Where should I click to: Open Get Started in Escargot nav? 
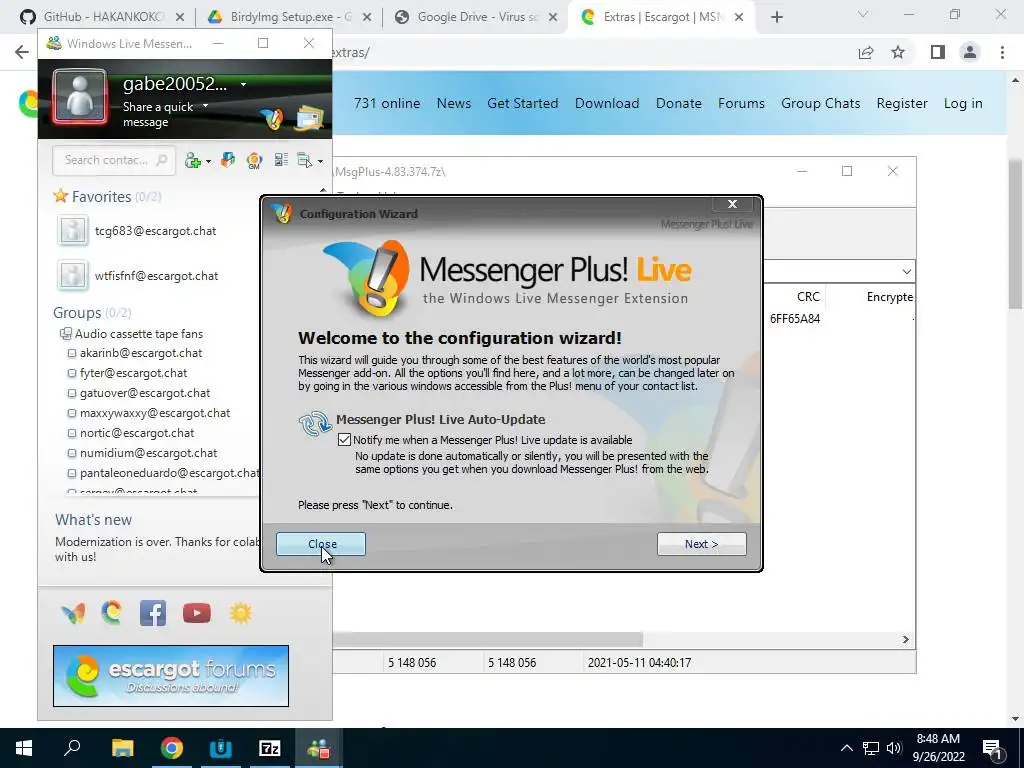click(522, 103)
